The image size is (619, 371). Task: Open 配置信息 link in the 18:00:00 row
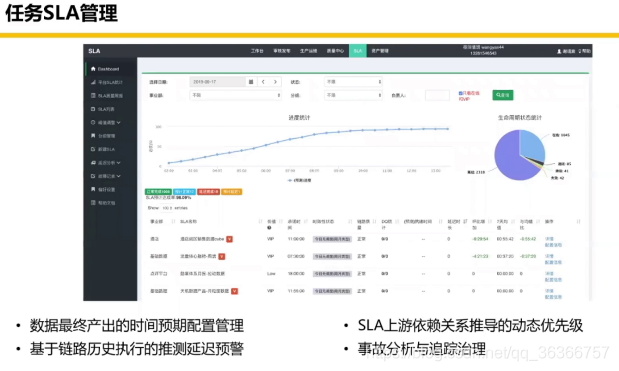coord(553,280)
